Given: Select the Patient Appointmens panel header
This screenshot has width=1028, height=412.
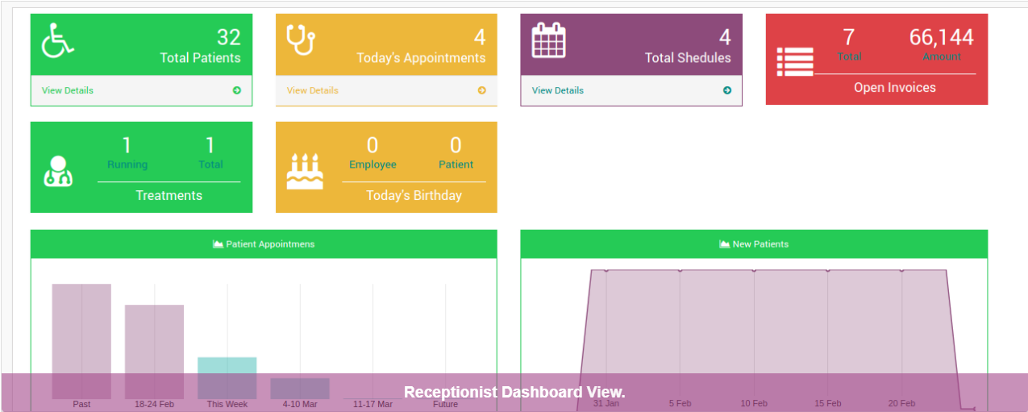Looking at the screenshot, I should [264, 244].
